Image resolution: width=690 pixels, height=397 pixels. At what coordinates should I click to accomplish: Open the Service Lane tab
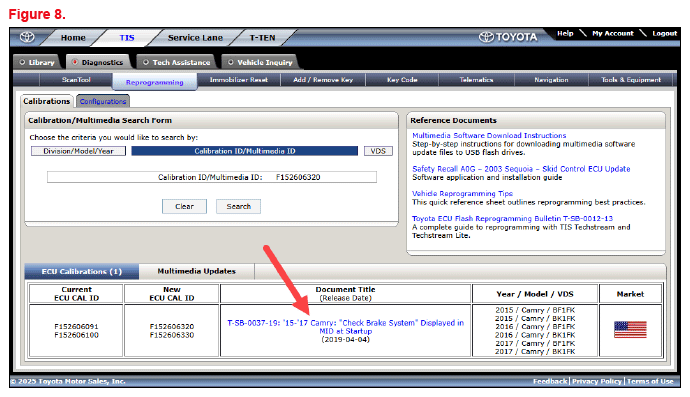coord(195,38)
